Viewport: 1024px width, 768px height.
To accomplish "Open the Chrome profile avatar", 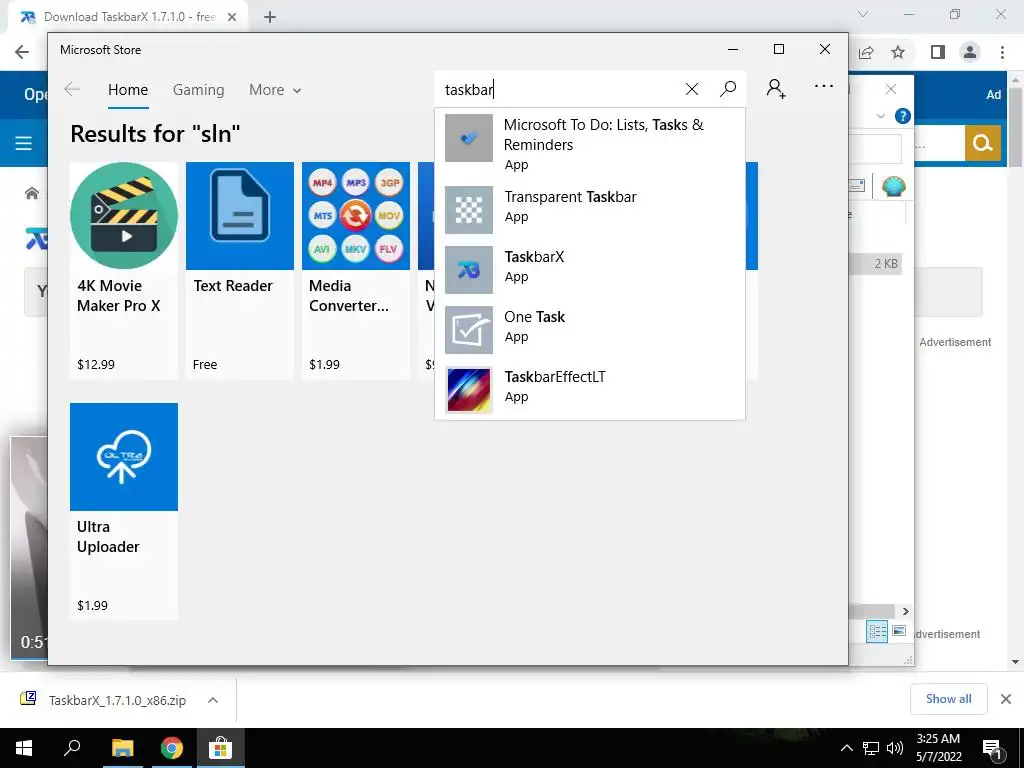I will pyautogui.click(x=970, y=52).
